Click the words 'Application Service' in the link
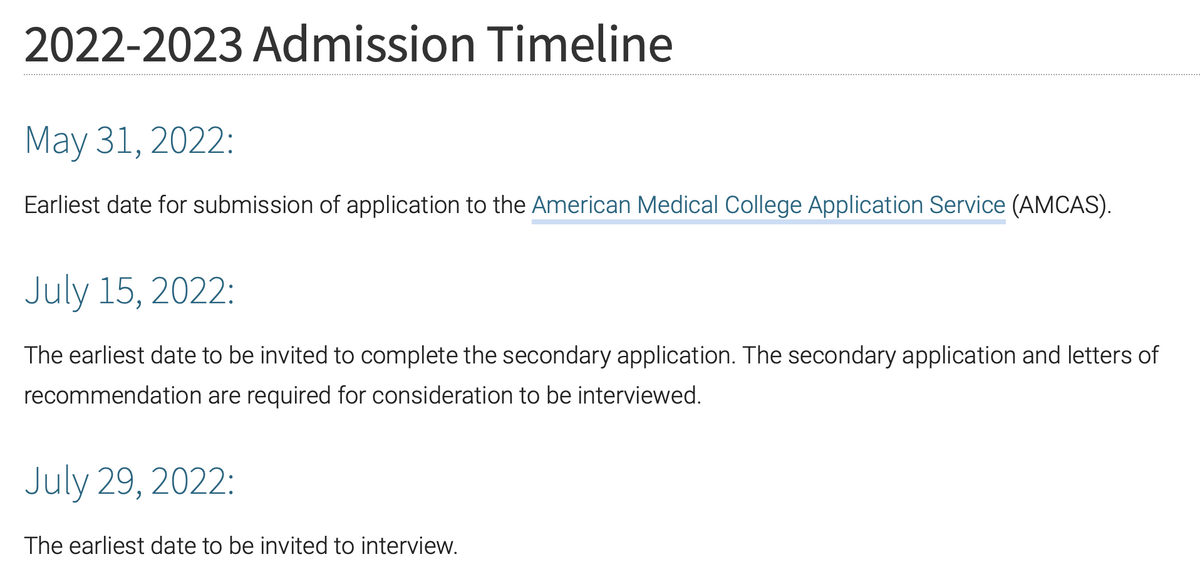The height and width of the screenshot is (579, 1200). point(906,206)
